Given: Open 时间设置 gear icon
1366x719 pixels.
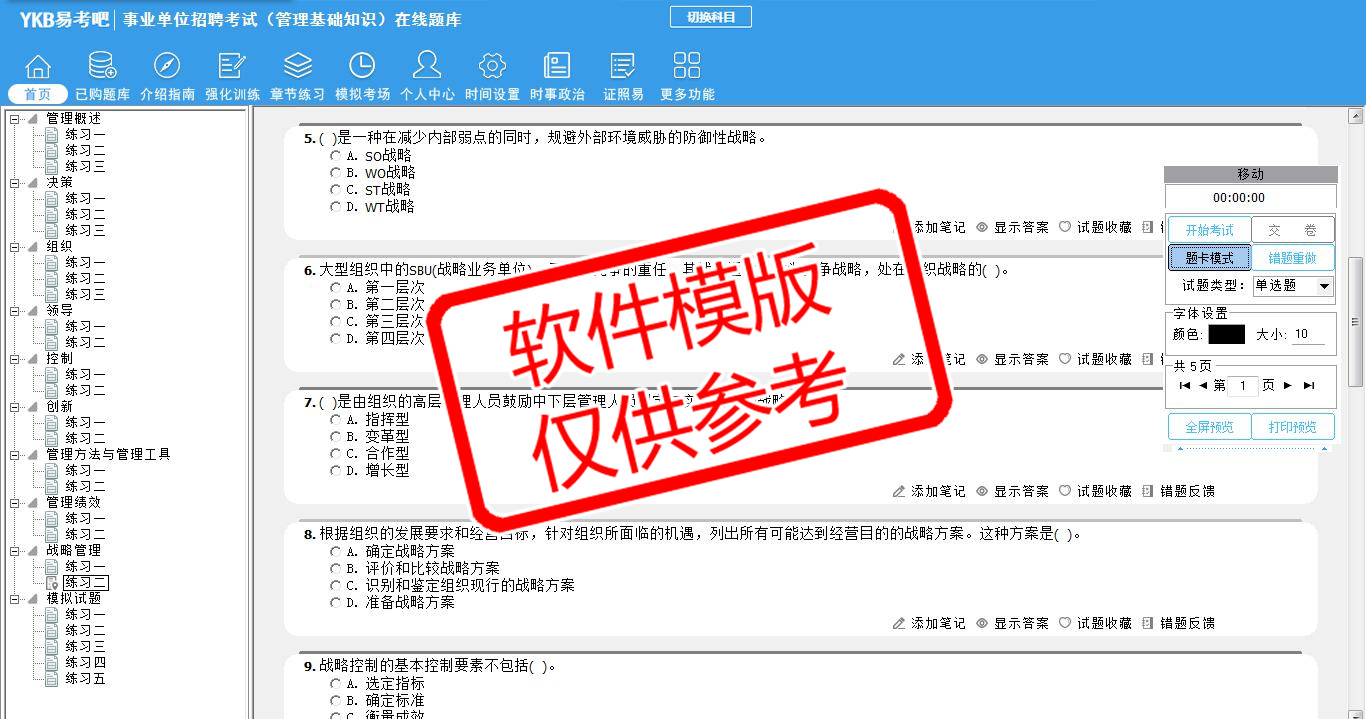Looking at the screenshot, I should (492, 67).
